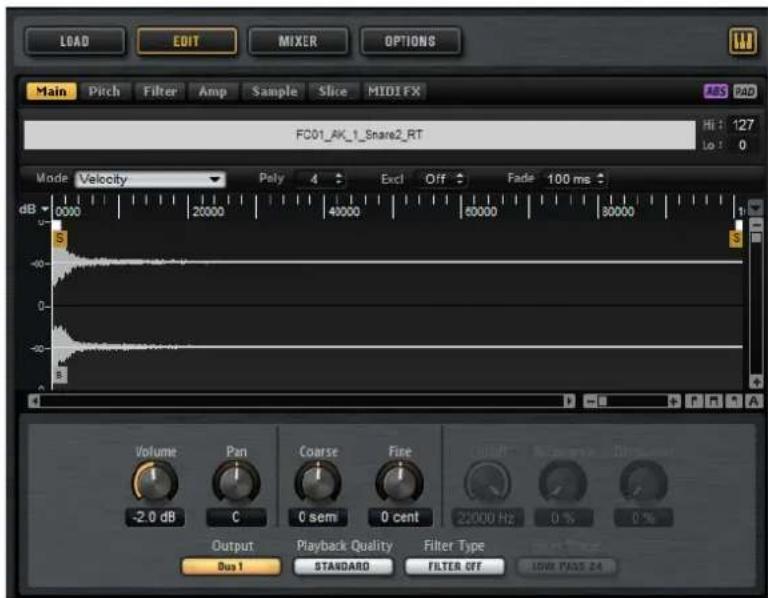Click the Pan value C

(x=236, y=517)
